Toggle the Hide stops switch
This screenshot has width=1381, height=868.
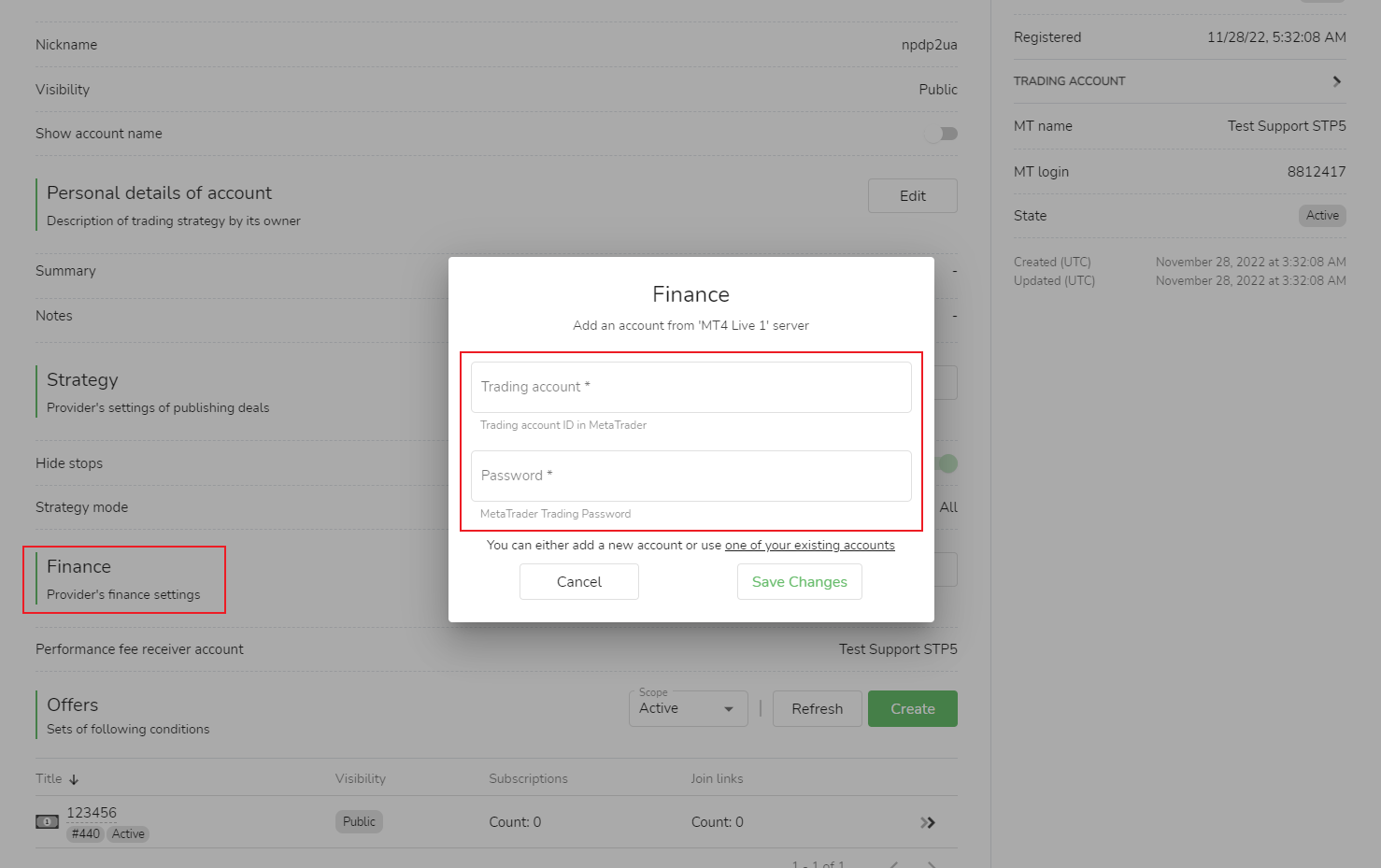coord(946,463)
